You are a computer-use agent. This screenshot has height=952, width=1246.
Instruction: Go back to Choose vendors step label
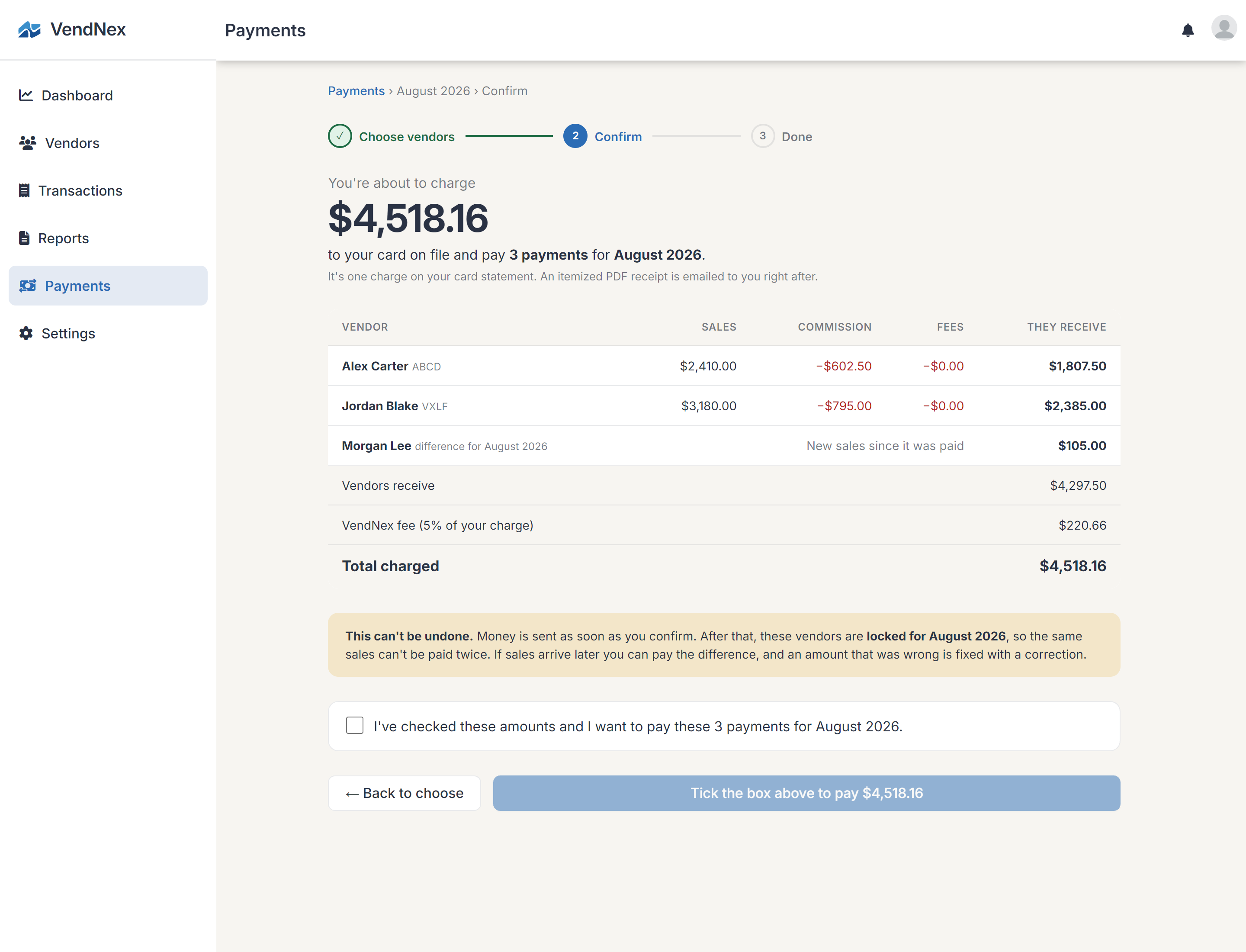[407, 137]
